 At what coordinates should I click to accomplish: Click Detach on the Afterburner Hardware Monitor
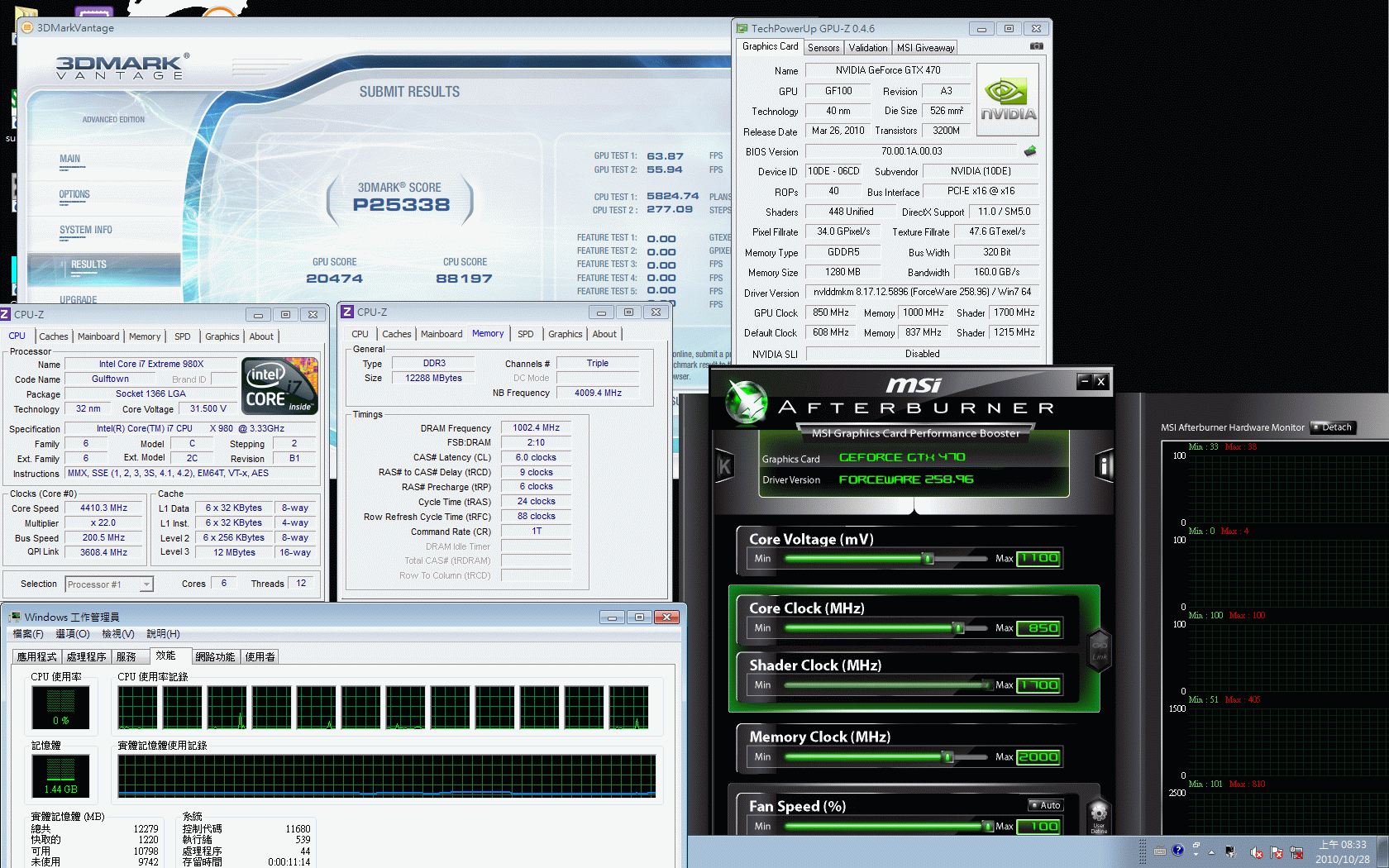(1333, 427)
